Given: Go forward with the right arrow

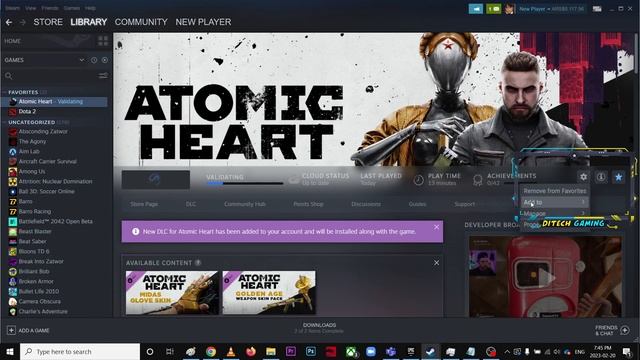Looking at the screenshot, I should click(x=23, y=22).
